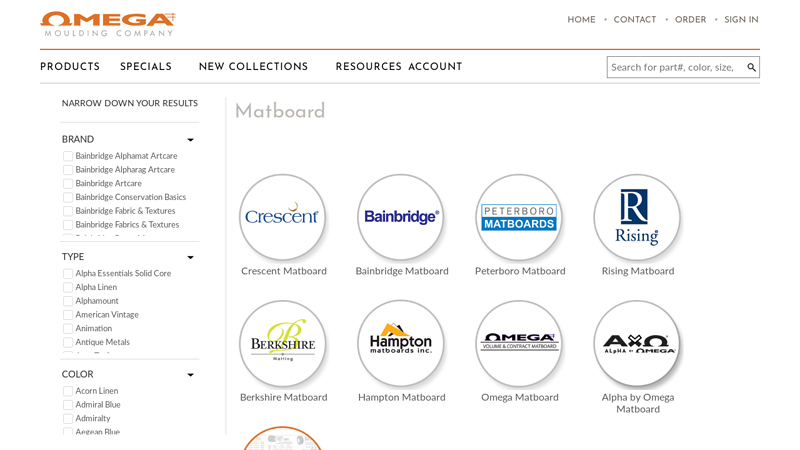The height and width of the screenshot is (450, 800).
Task: Click the Hampton Matboards Inc. logo
Action: pos(400,343)
